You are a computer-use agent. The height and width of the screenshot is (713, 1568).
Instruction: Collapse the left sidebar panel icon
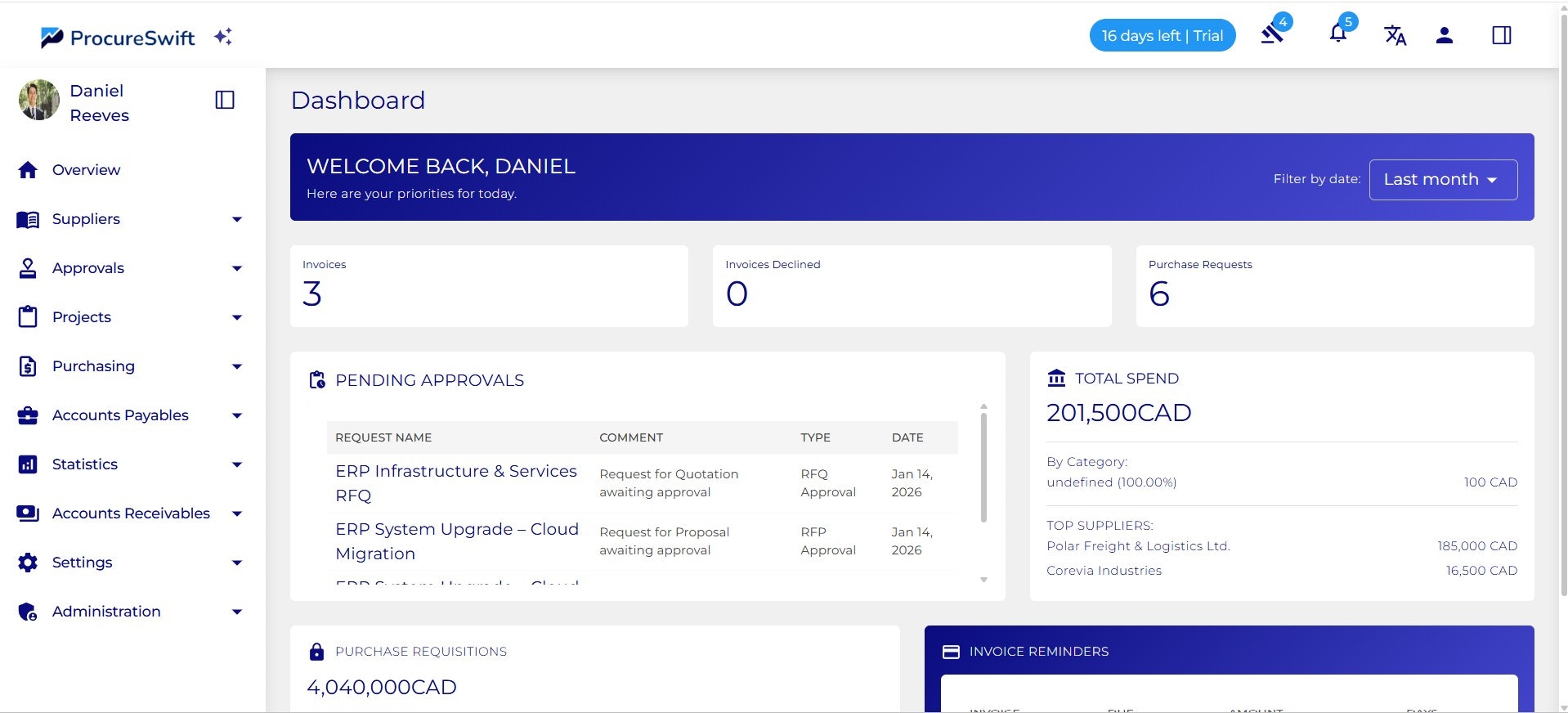point(225,100)
